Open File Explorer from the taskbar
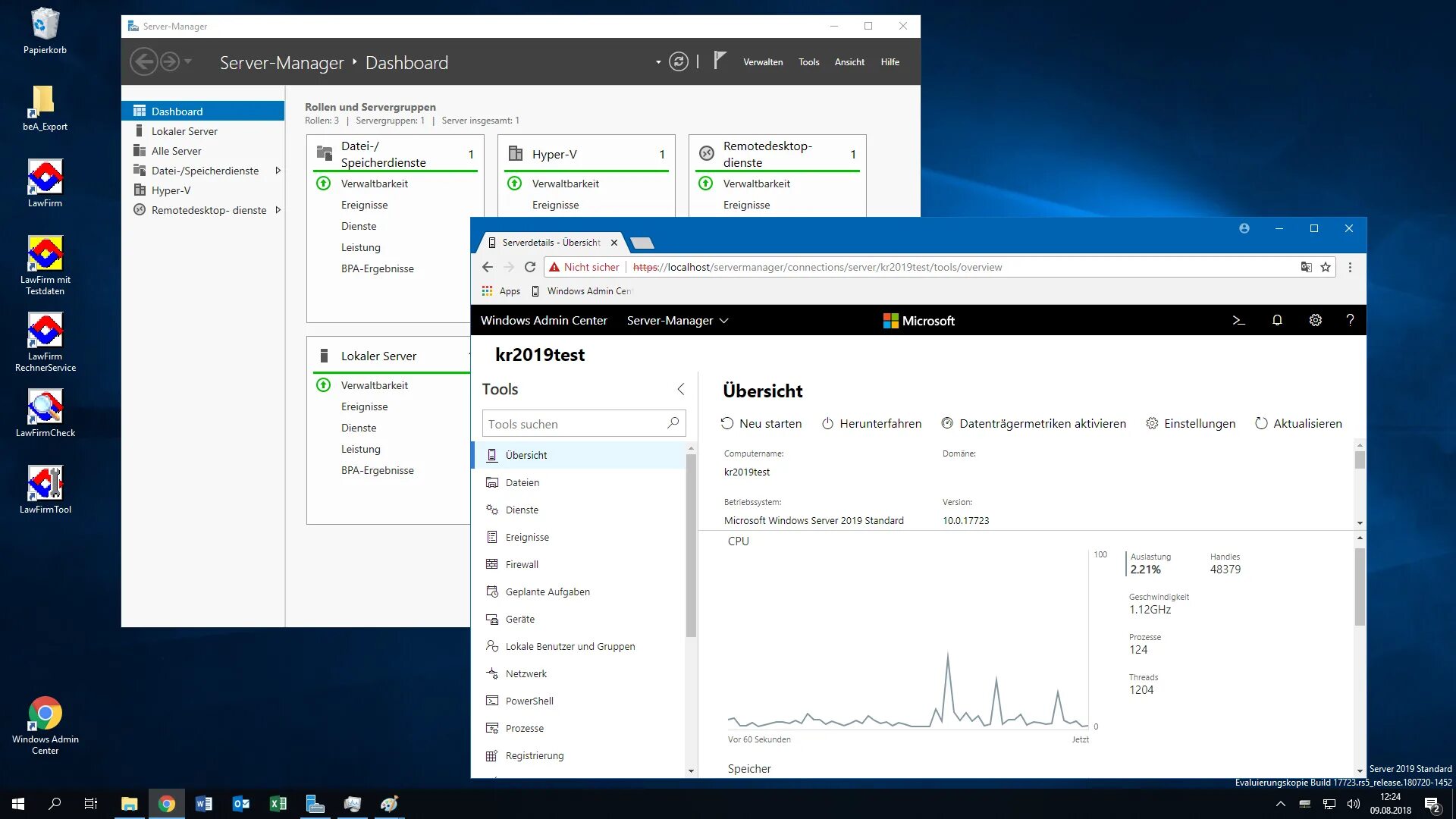Screen dimensions: 1456x819 point(130,804)
